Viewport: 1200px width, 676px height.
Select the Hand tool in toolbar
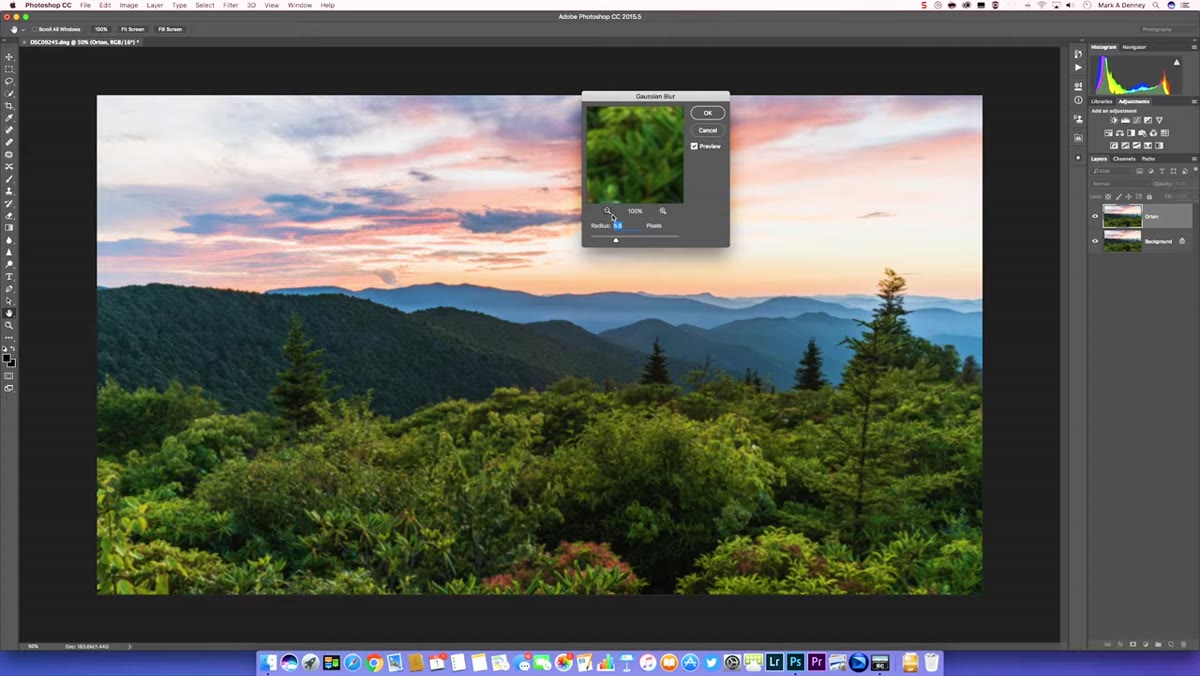click(10, 313)
